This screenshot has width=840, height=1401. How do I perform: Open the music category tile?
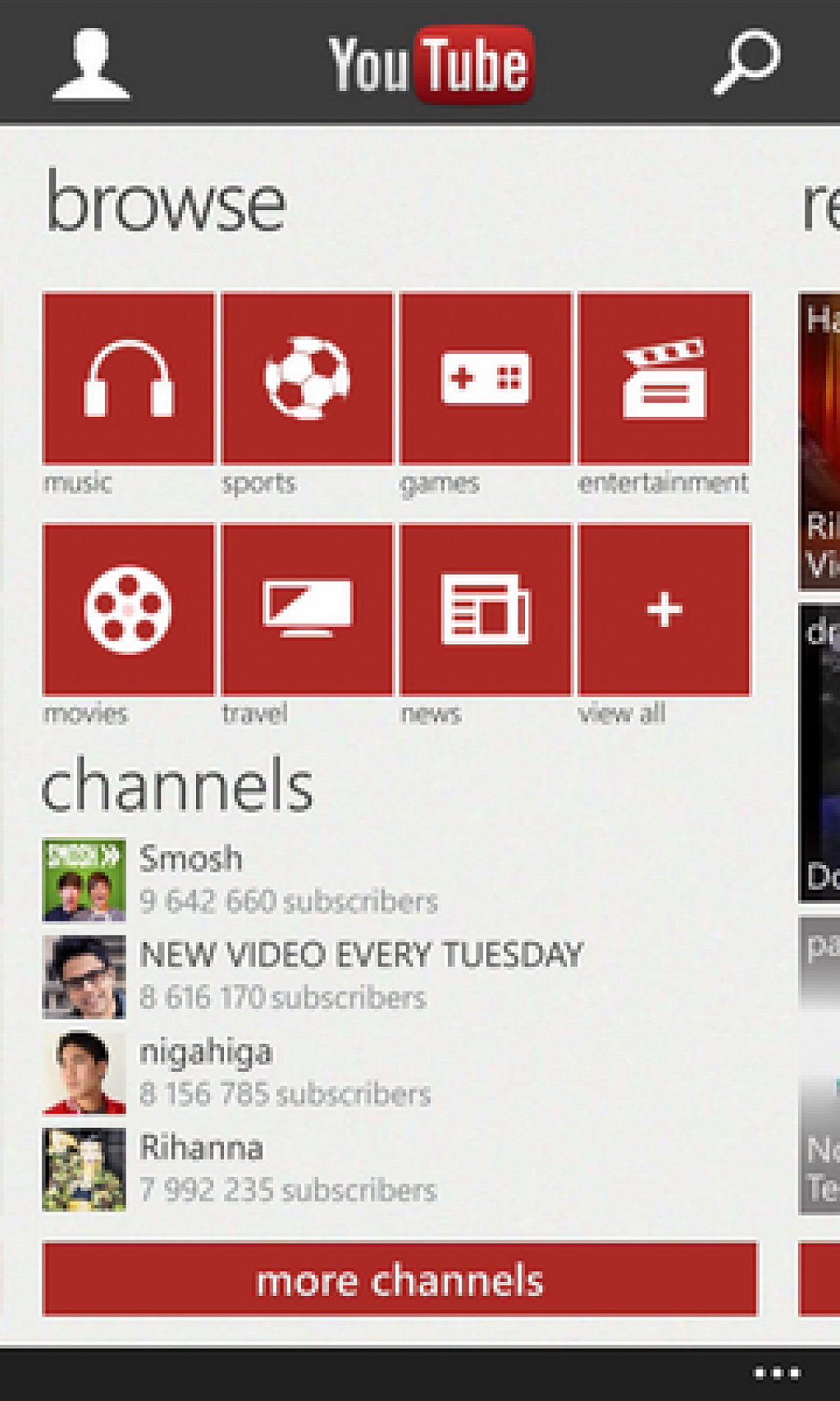coord(128,378)
